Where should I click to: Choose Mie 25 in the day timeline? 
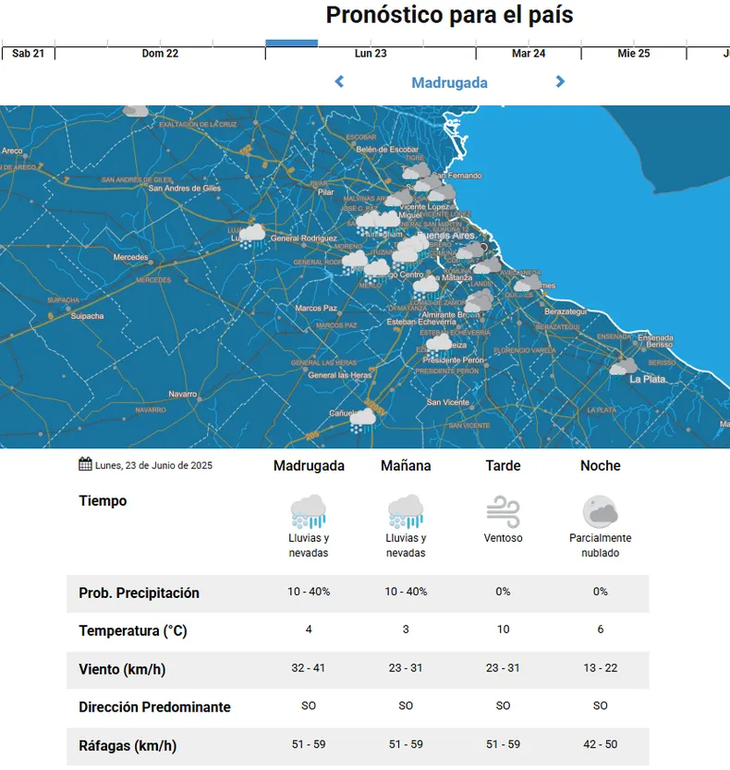[x=633, y=54]
